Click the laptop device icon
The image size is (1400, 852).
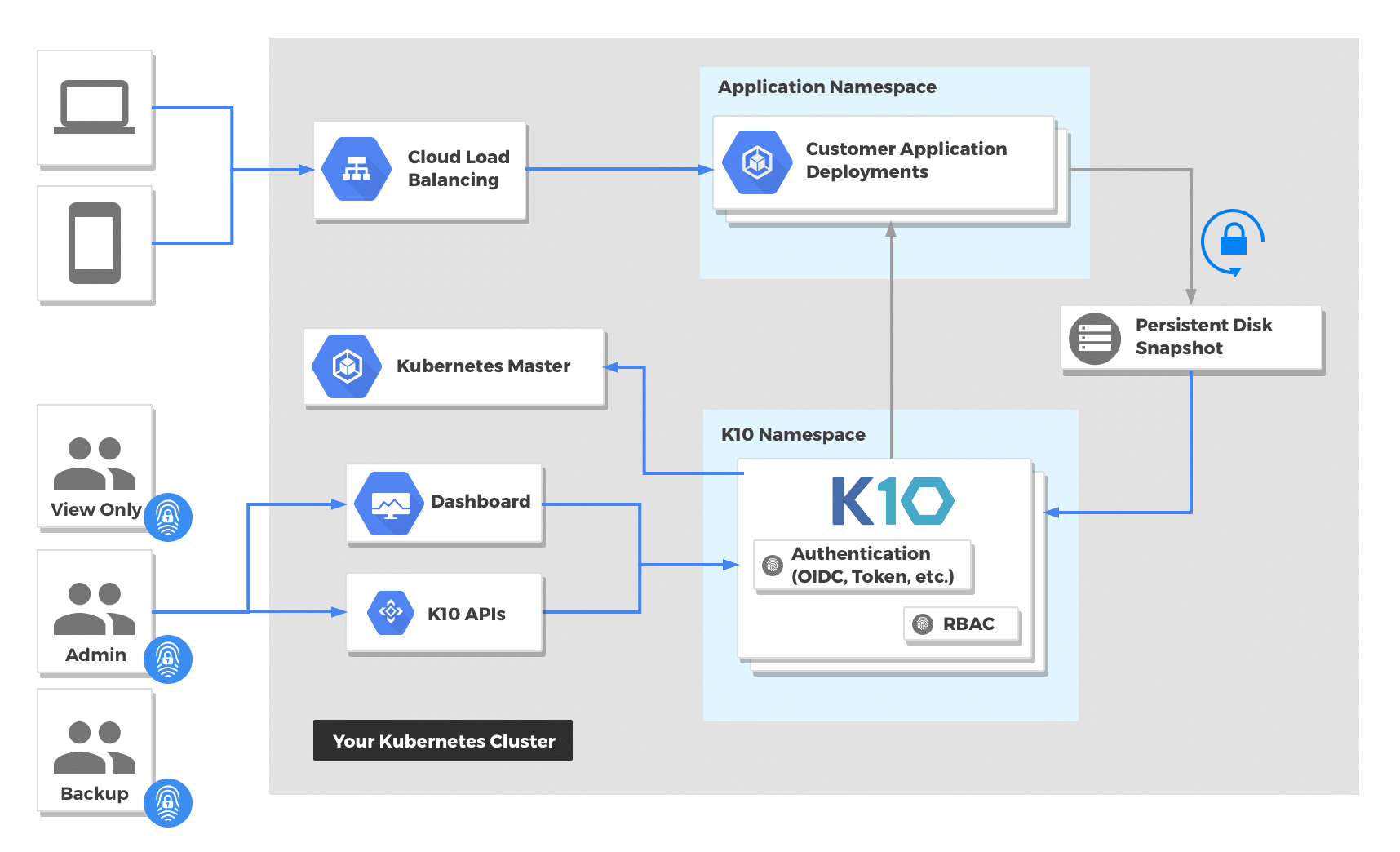coord(95,107)
